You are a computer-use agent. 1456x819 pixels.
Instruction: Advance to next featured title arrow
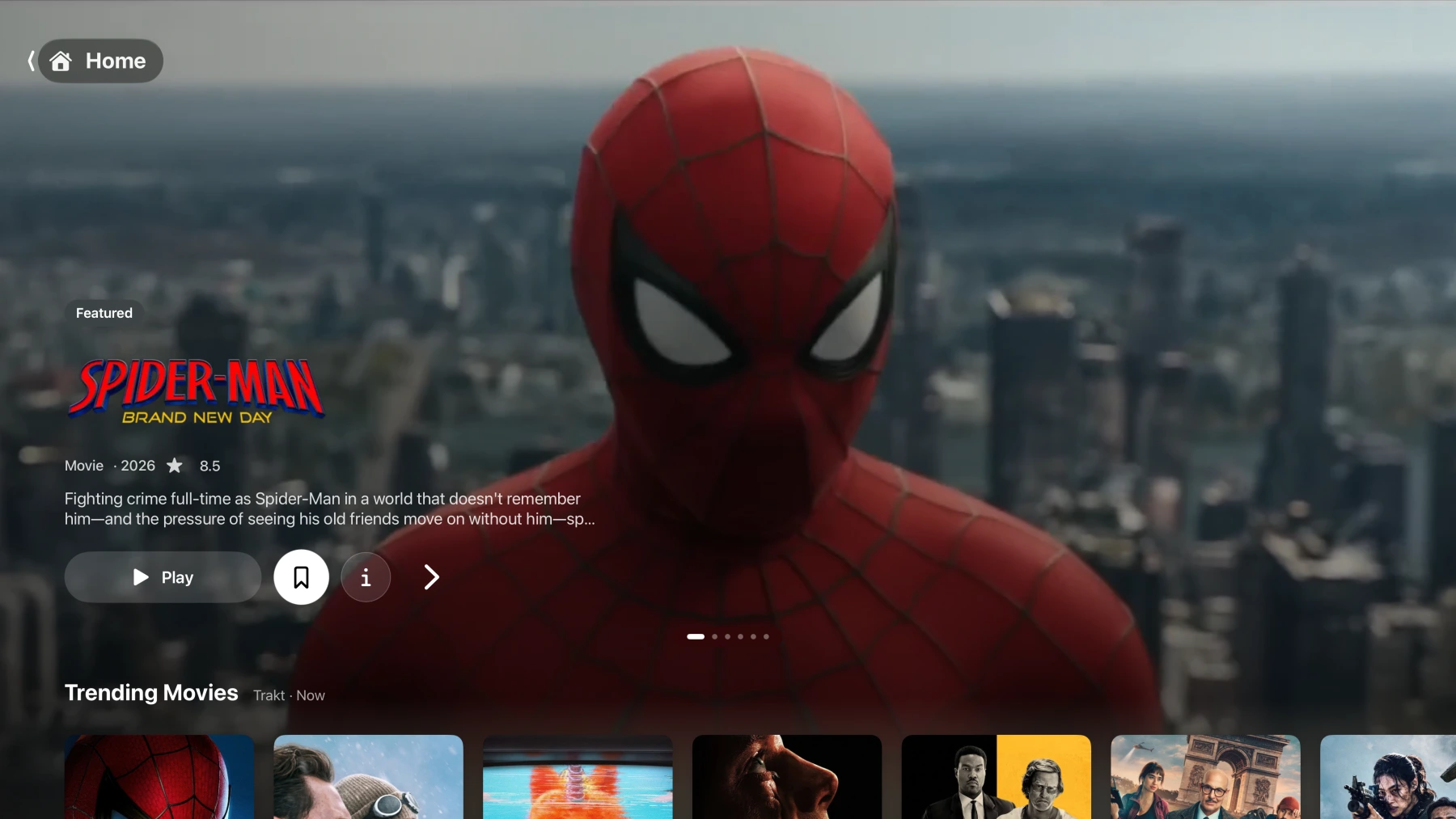pyautogui.click(x=431, y=577)
